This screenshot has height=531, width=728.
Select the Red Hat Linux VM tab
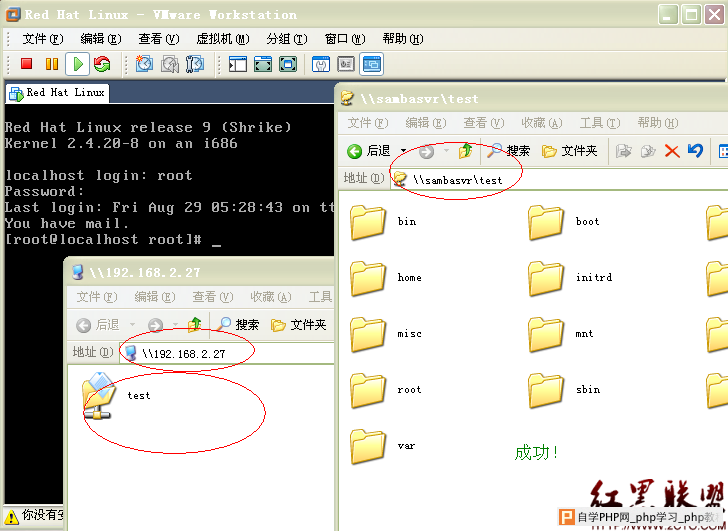pos(57,93)
